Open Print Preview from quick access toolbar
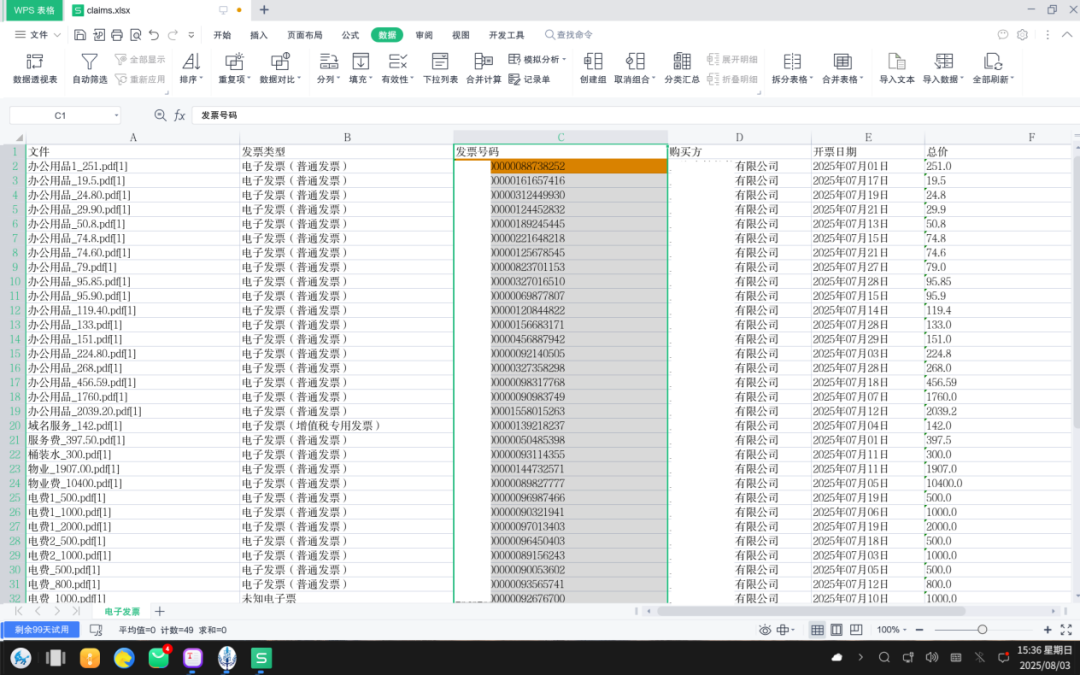The image size is (1080, 675). tap(136, 34)
